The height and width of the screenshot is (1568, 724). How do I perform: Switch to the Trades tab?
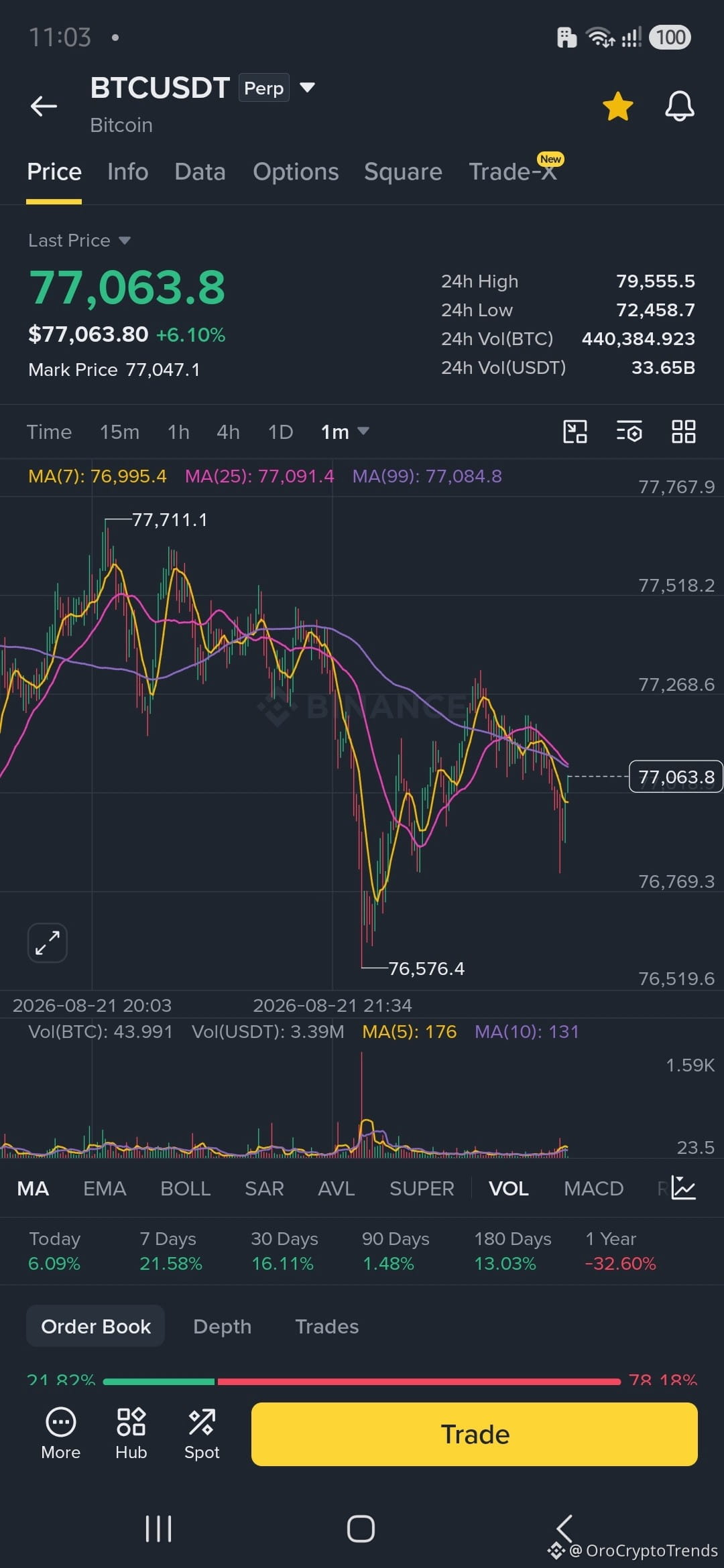click(x=327, y=1326)
